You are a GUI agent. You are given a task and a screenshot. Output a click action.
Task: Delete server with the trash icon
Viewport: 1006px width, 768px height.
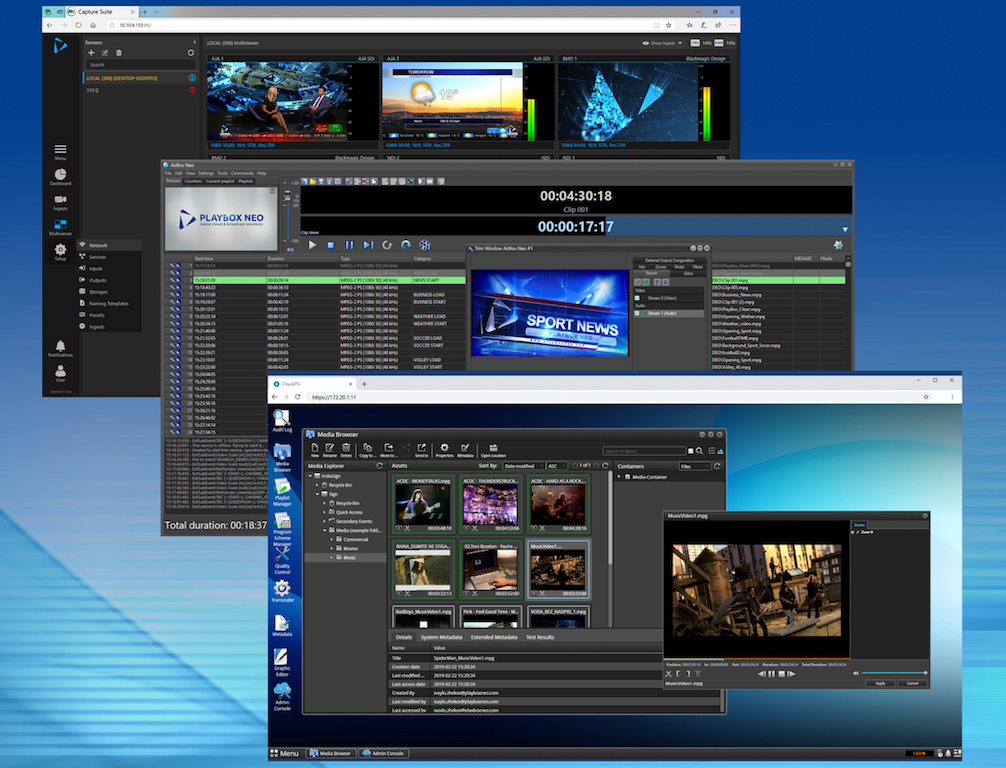click(x=119, y=53)
